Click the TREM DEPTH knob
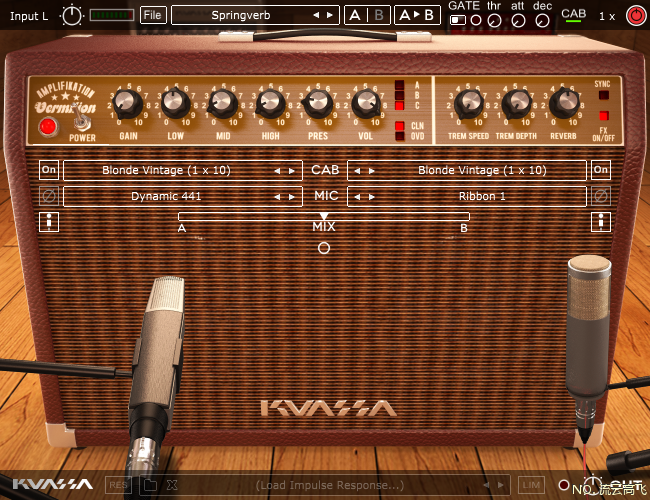 pos(517,104)
